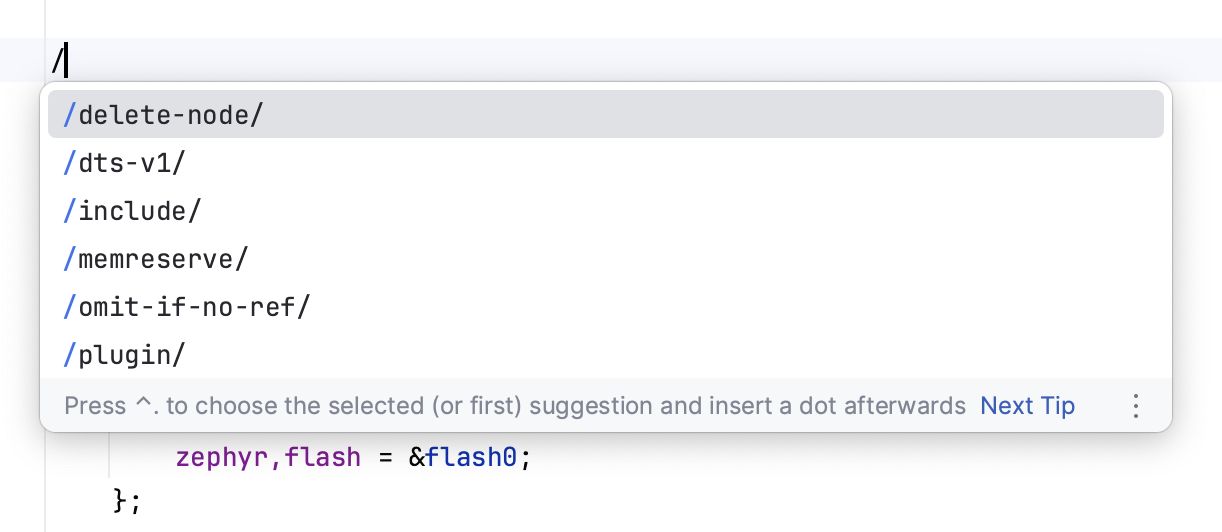Click the left gutter beside the slash line
The height and width of the screenshot is (532, 1222).
(x=22, y=62)
